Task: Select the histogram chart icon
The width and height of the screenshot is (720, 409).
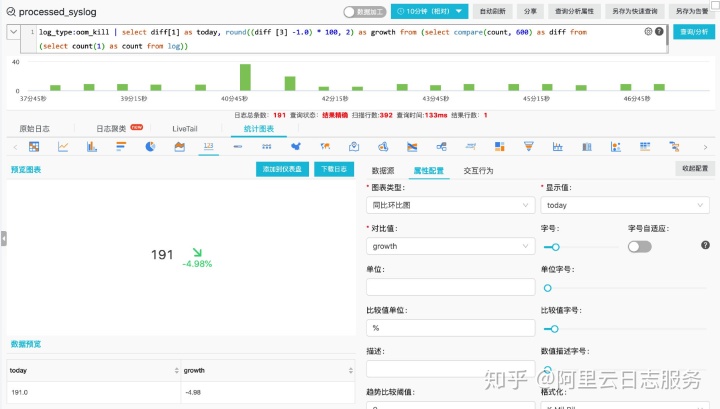Action: pyautogui.click(x=557, y=146)
